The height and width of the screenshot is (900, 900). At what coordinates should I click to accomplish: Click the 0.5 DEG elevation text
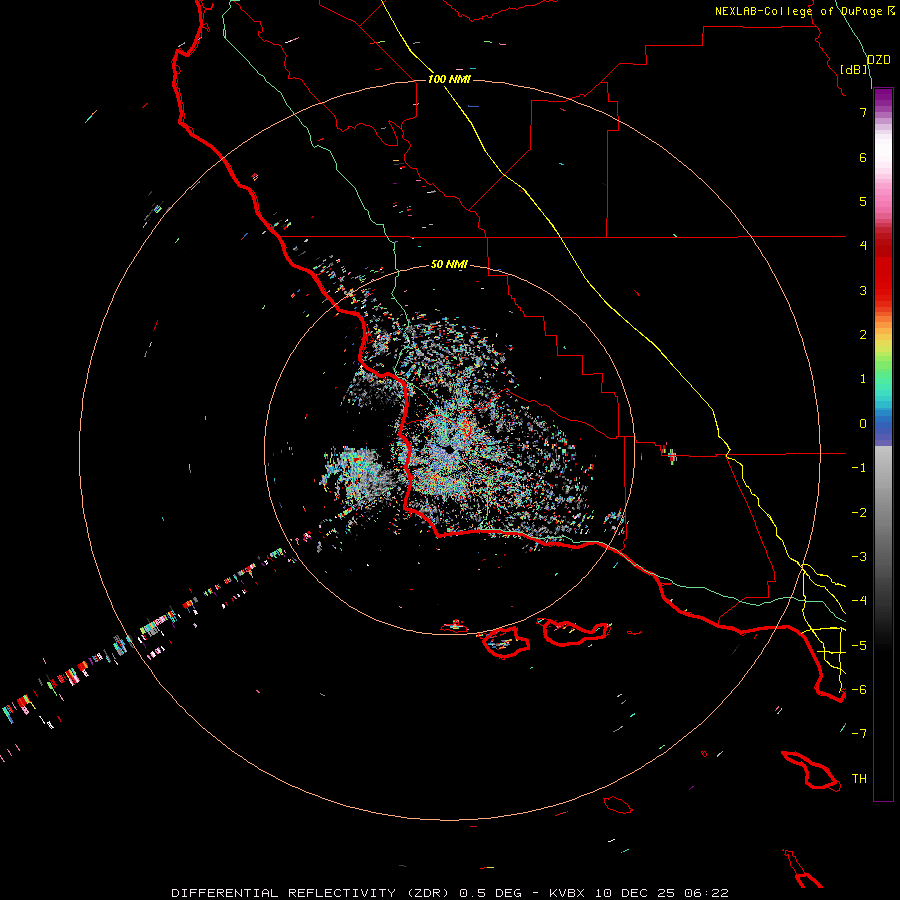(490, 893)
